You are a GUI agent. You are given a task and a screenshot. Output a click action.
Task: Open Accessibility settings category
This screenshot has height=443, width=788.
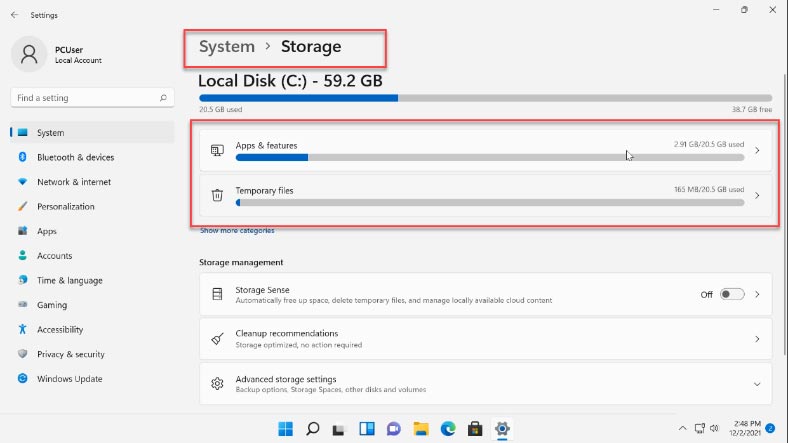click(92, 329)
